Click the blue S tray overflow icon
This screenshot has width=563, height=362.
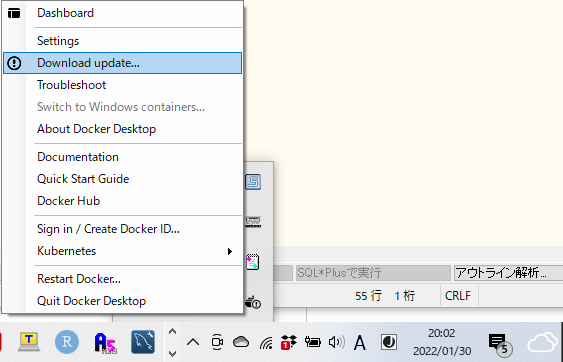[253, 182]
